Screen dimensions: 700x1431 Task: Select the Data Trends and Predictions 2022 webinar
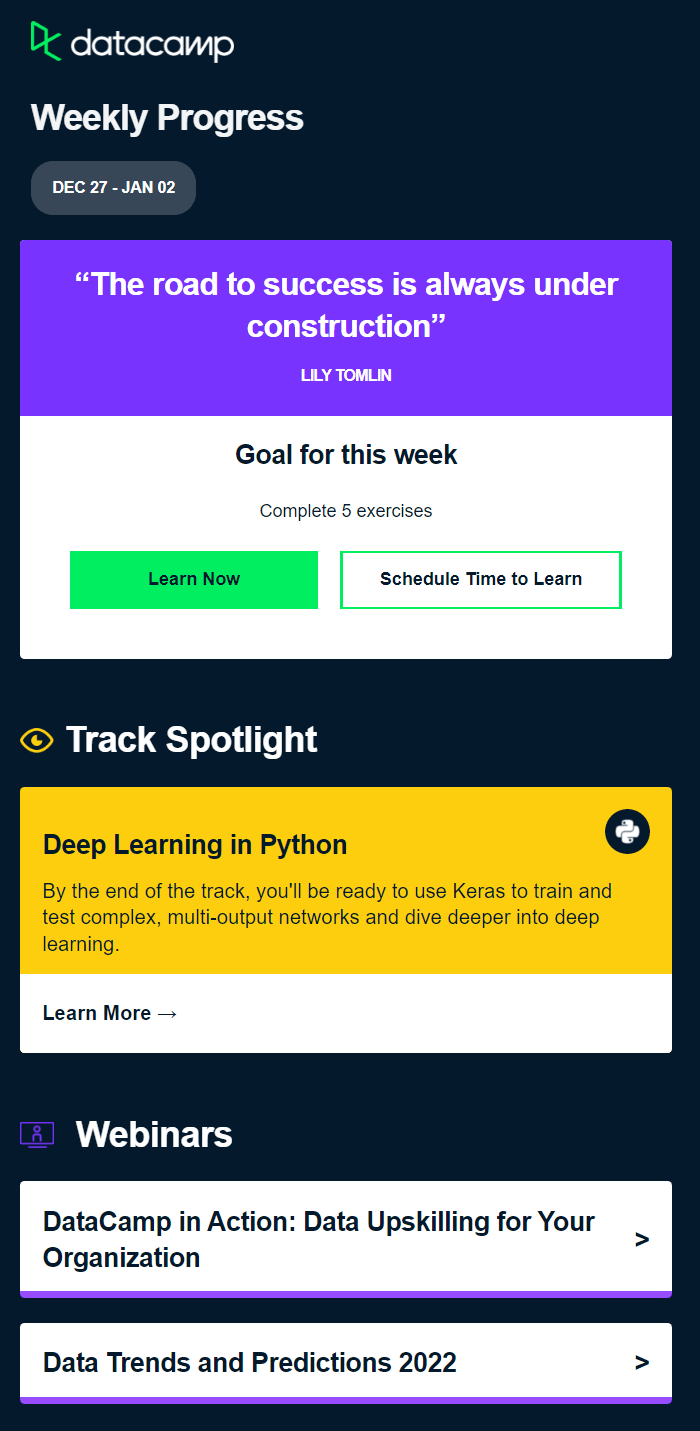point(248,1362)
